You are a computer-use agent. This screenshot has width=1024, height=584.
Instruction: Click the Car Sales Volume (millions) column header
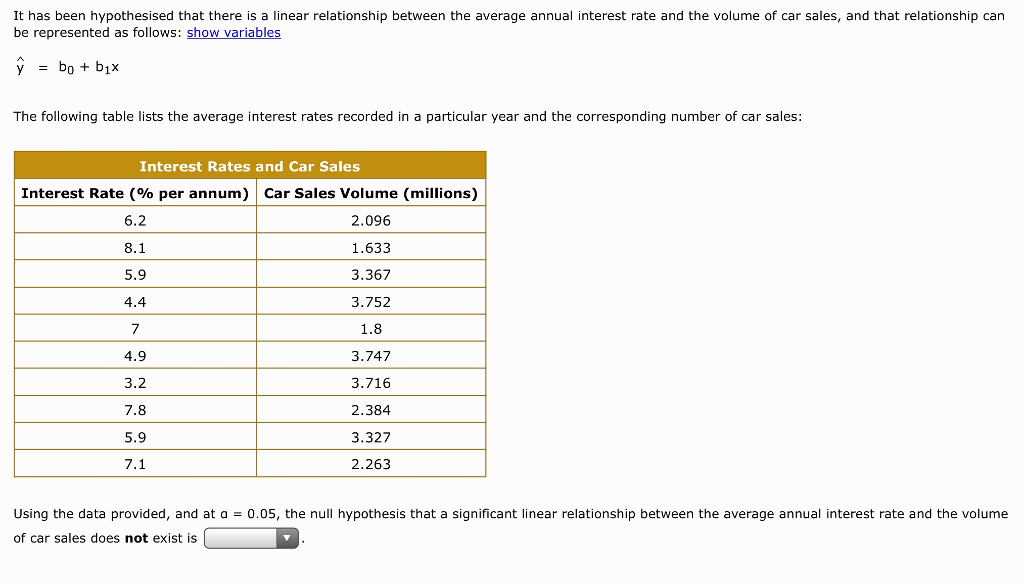(371, 193)
